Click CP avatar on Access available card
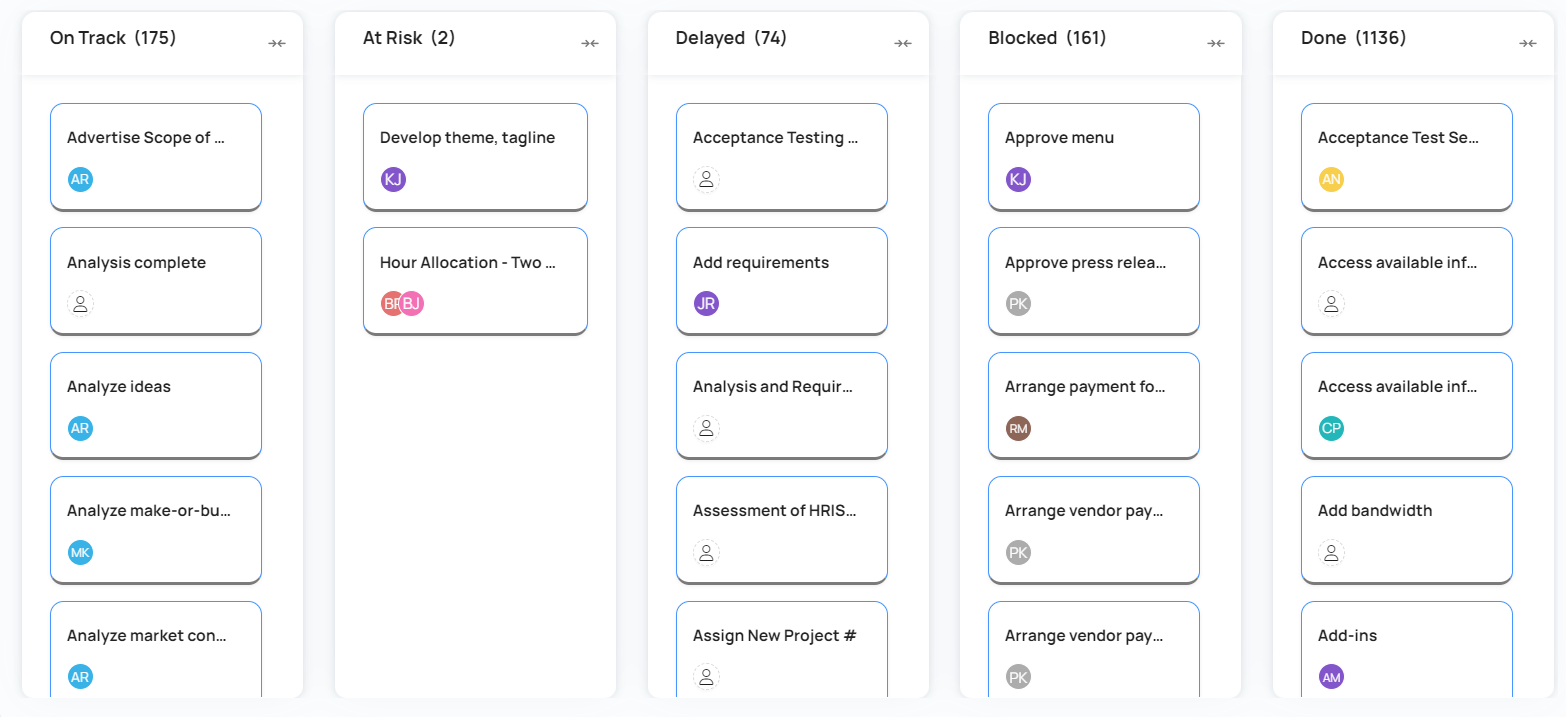 [1331, 429]
